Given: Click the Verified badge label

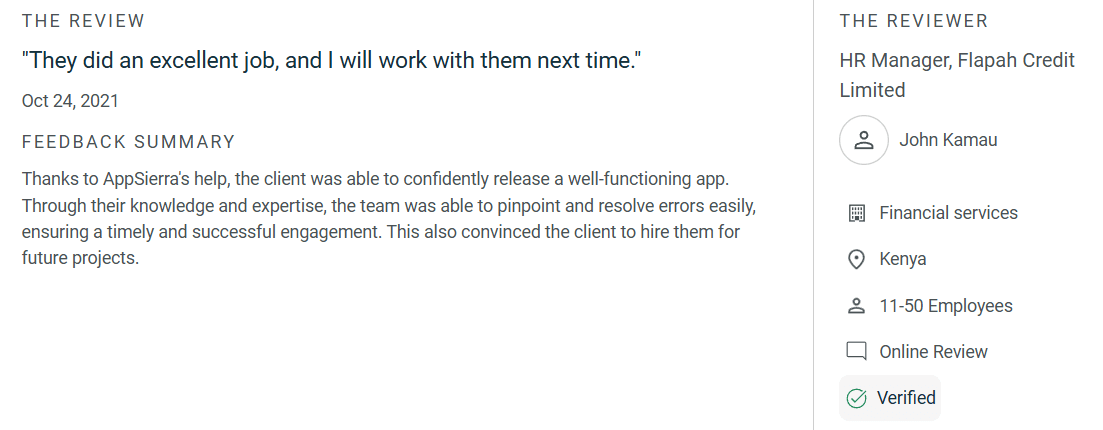Looking at the screenshot, I should (906, 398).
